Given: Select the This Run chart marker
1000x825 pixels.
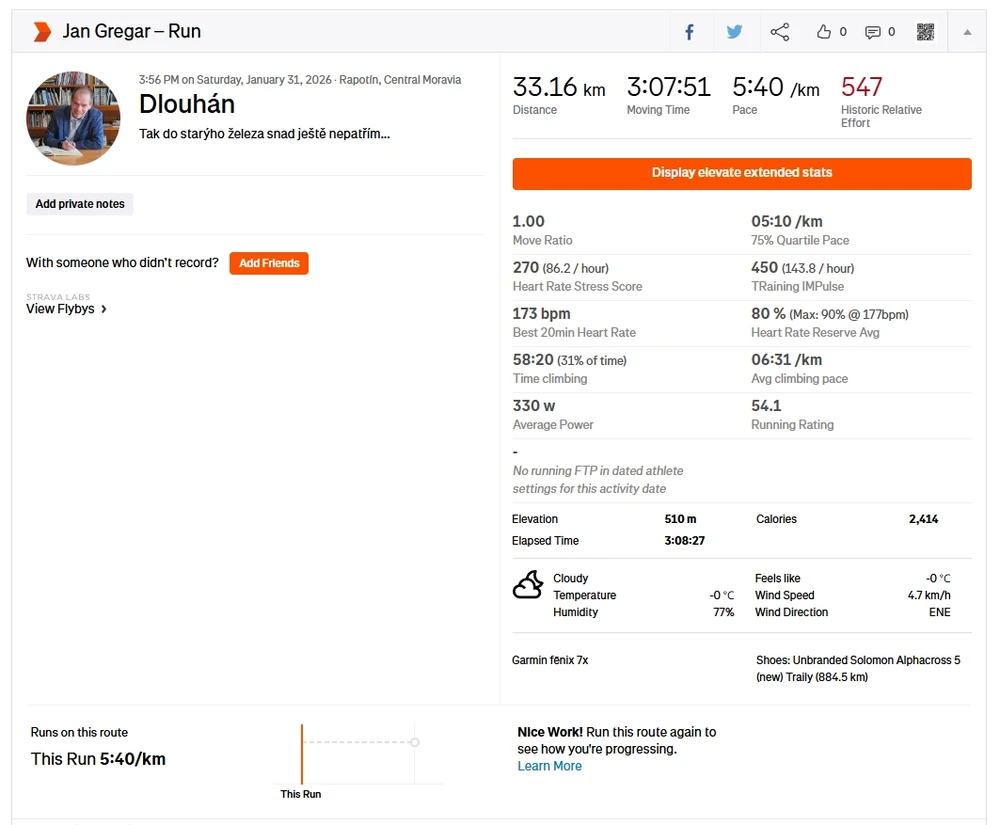Looking at the screenshot, I should click(301, 755).
